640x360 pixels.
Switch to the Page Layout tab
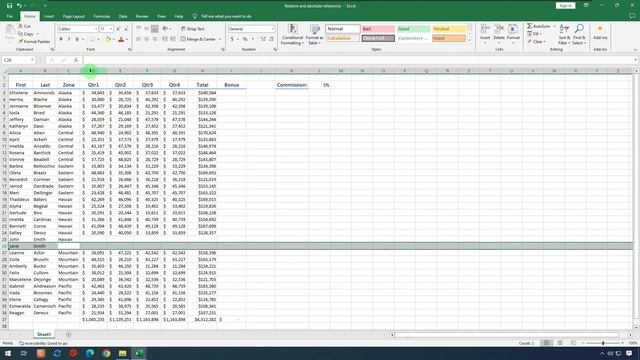pos(74,16)
